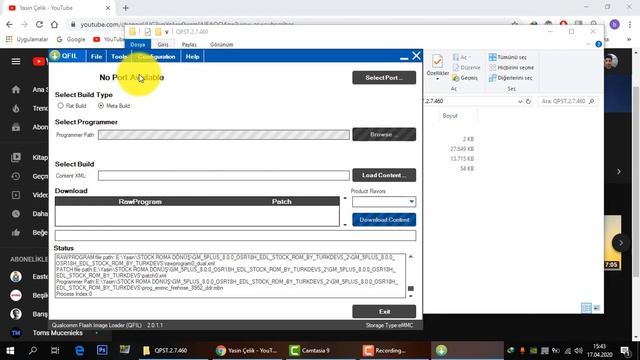
Task: Click the Download Content button
Action: coord(384,220)
